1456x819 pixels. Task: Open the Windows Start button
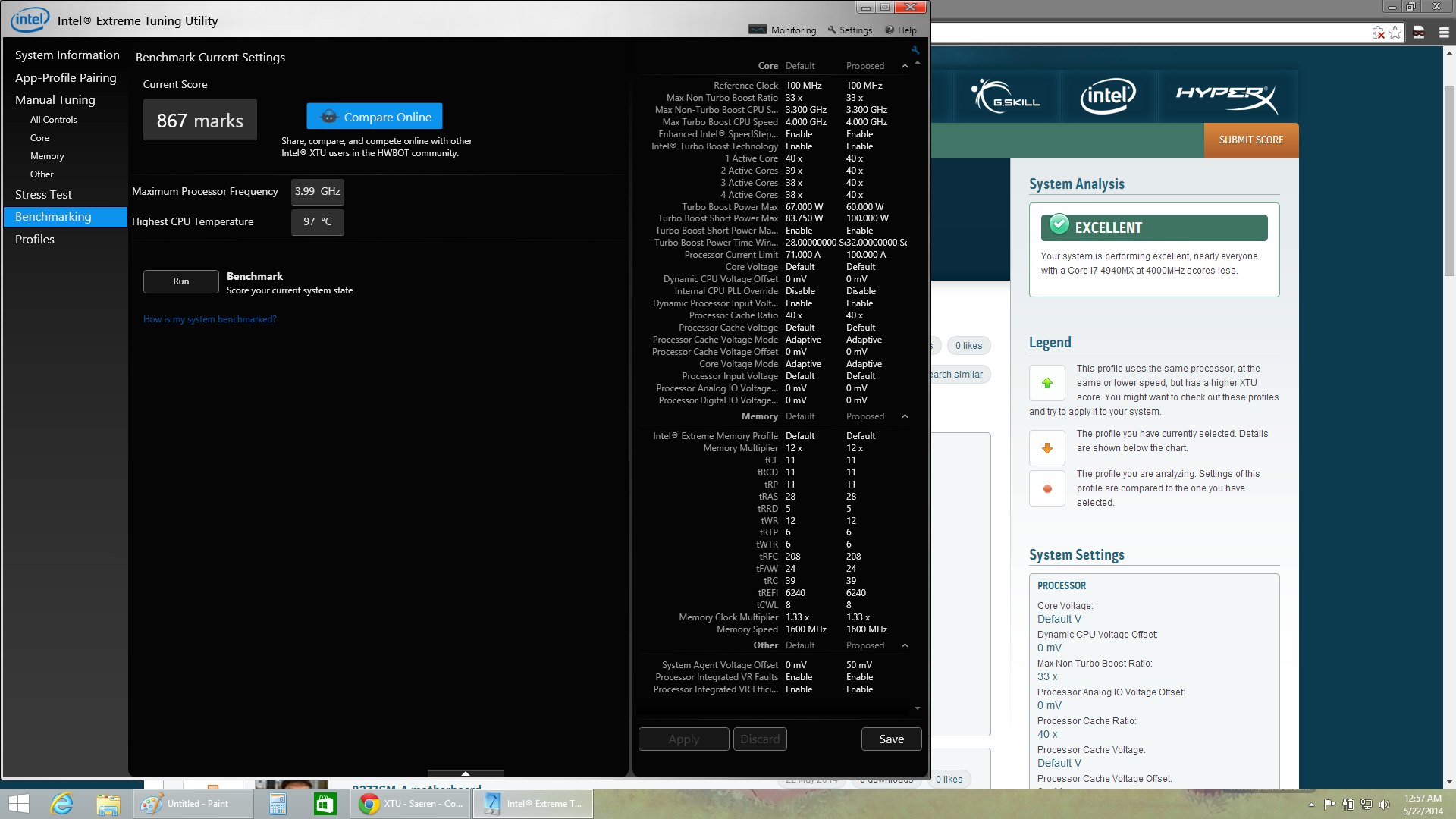(19, 804)
